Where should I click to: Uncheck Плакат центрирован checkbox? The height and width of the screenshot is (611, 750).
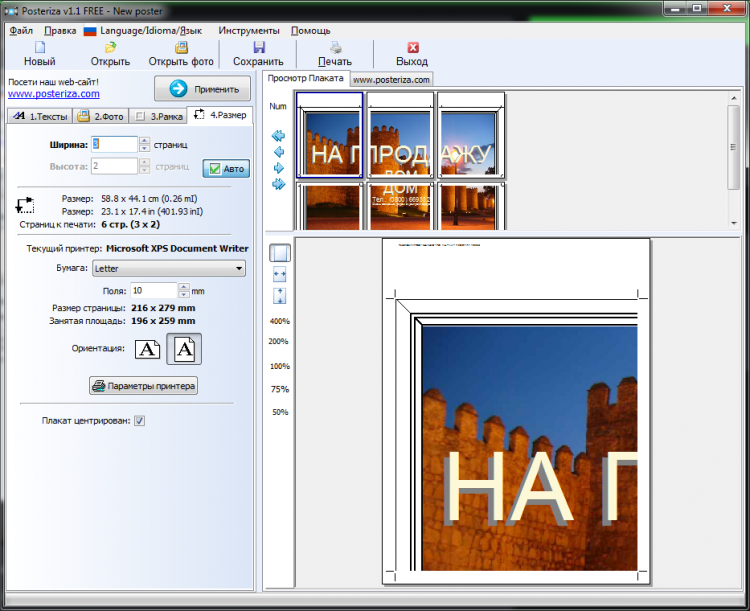pos(140,421)
